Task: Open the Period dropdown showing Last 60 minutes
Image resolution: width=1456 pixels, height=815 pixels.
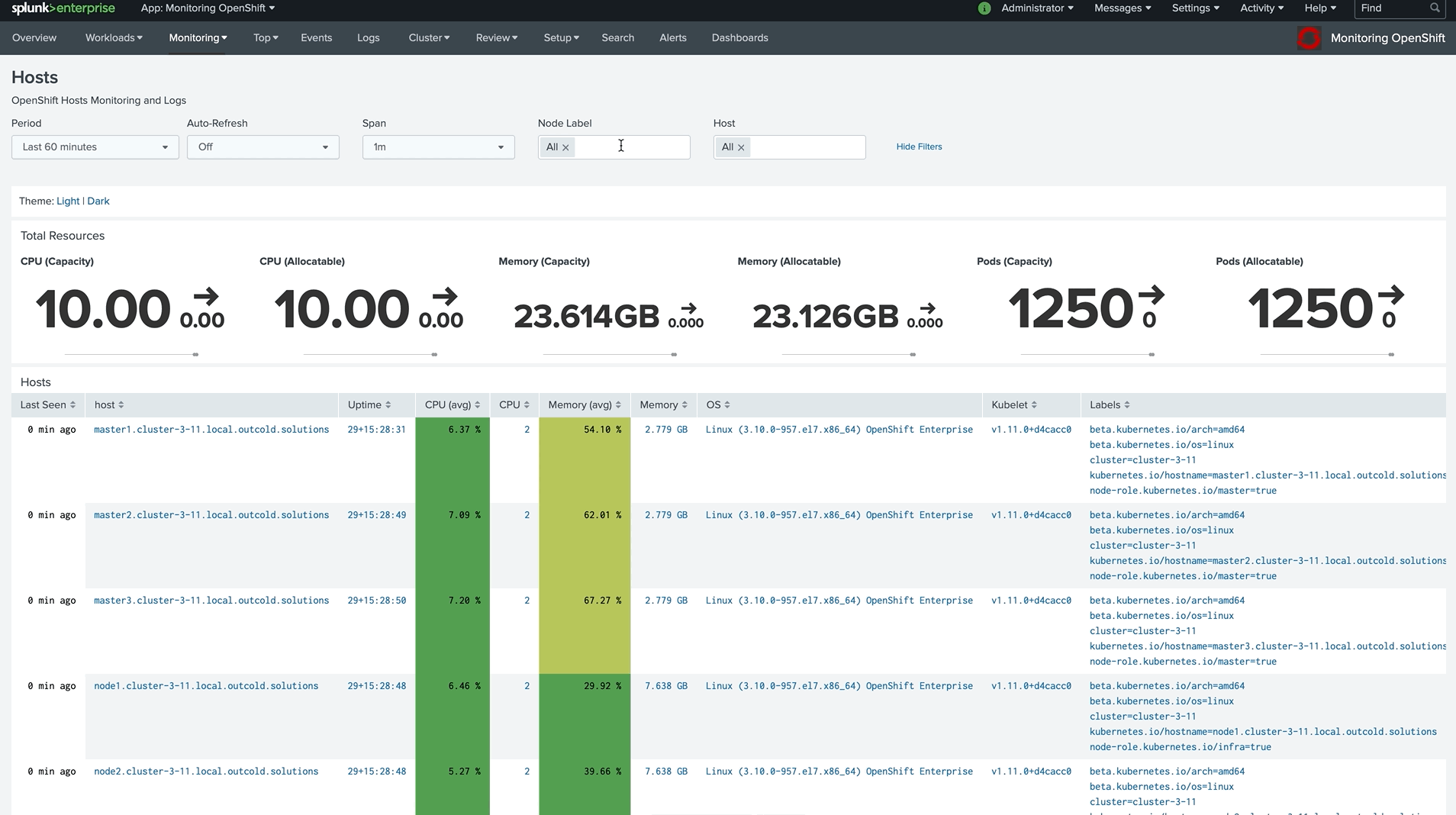Action: 95,147
